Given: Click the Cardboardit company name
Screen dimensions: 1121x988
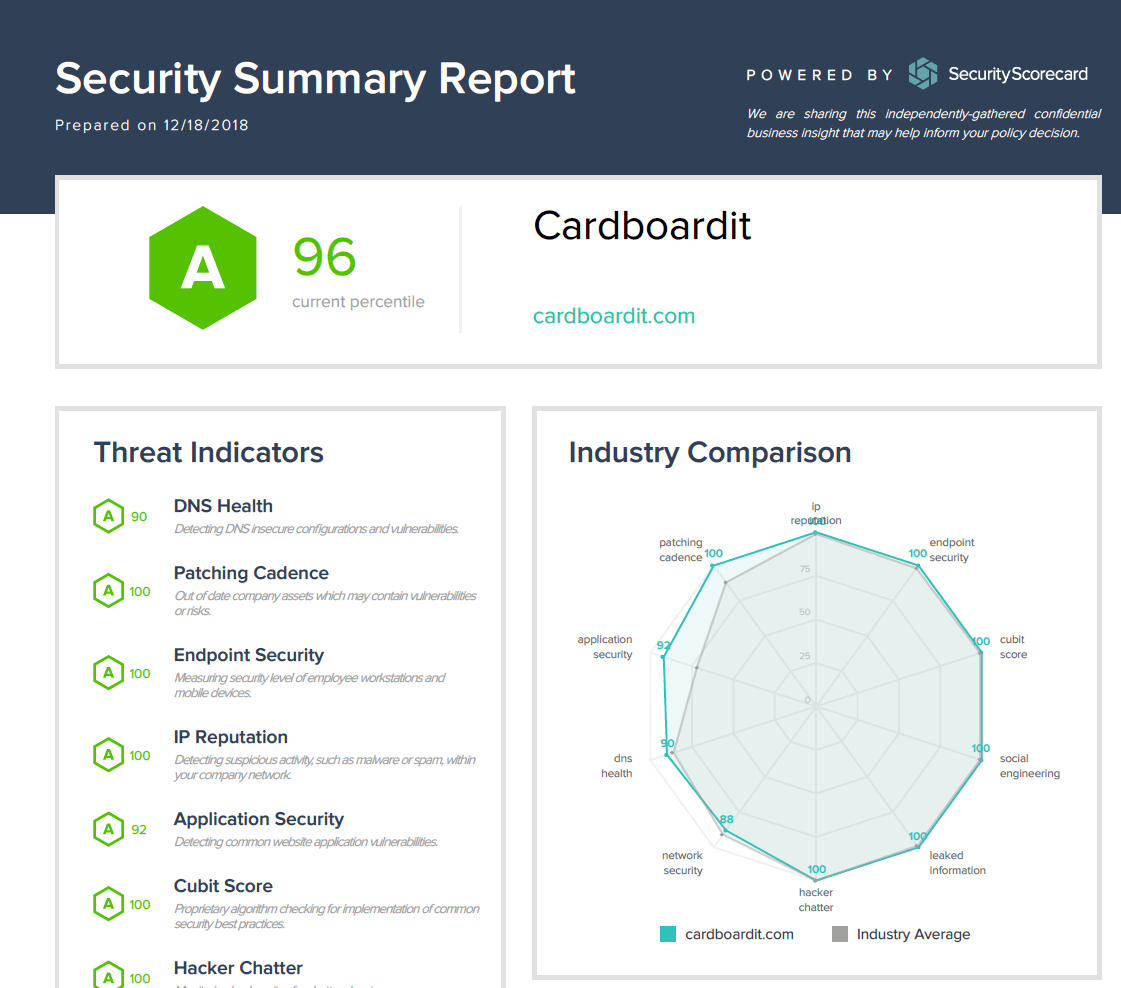Looking at the screenshot, I should tap(642, 226).
